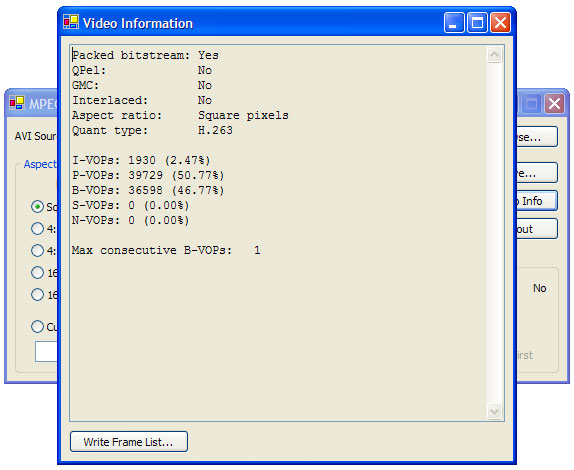Viewport: 574px width, 470px height.
Task: Close the background MPEG4 window
Action: (554, 104)
